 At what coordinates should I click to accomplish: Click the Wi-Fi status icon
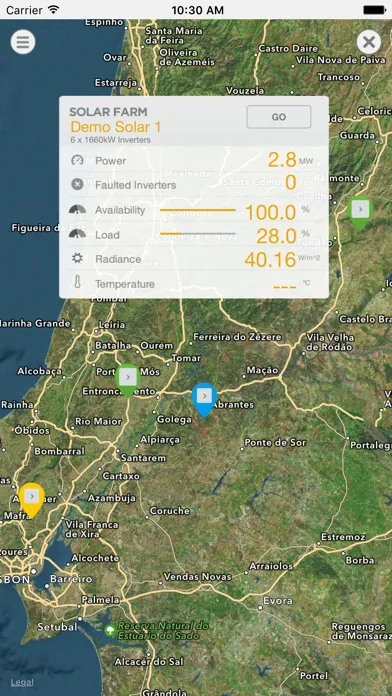pos(54,9)
